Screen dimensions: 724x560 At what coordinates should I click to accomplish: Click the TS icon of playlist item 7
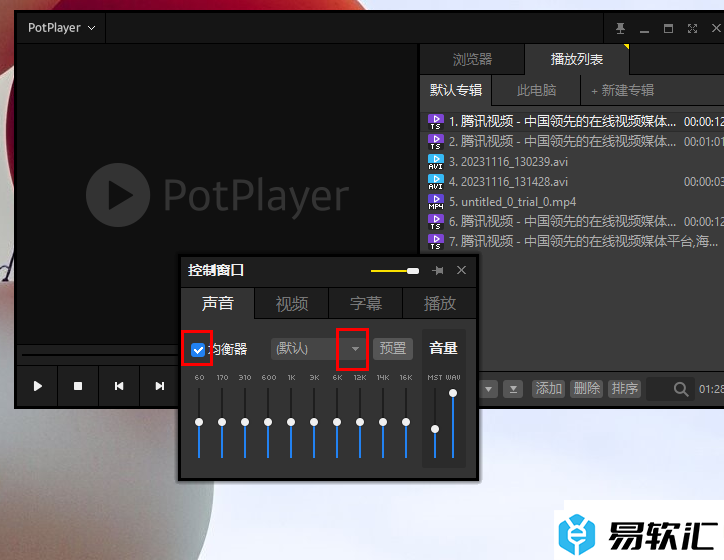435,242
